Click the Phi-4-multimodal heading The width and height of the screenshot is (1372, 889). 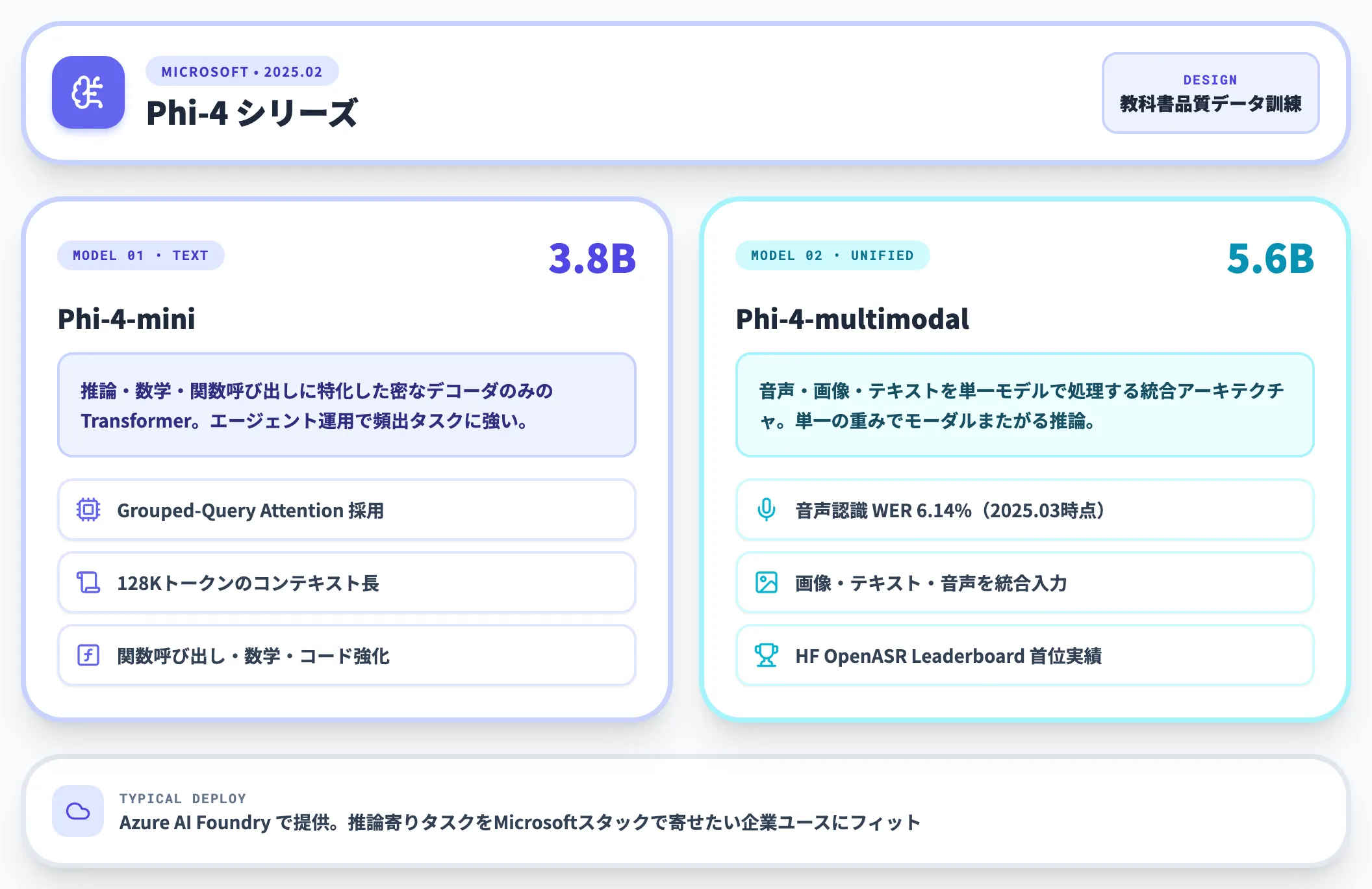852,319
